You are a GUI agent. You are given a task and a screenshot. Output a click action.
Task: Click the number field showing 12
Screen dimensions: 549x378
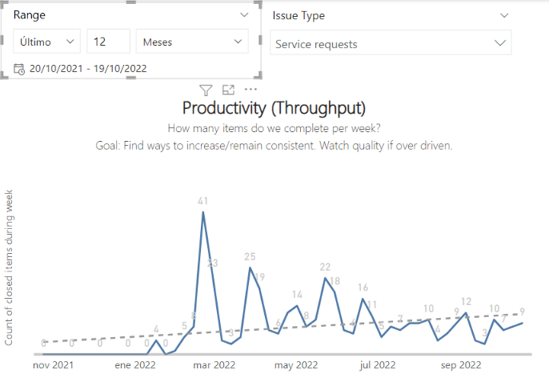109,42
